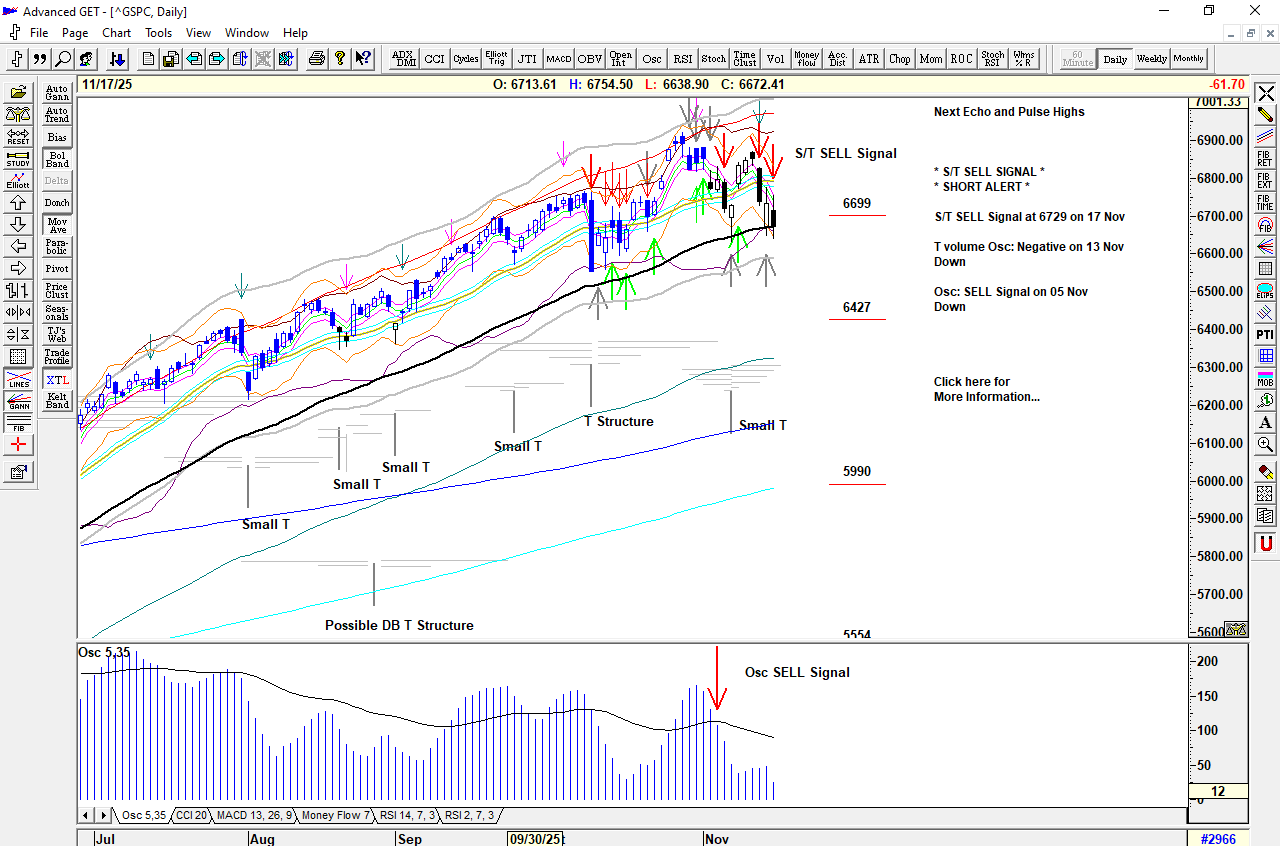
Task: Open the Chart menu
Action: pyautogui.click(x=116, y=33)
